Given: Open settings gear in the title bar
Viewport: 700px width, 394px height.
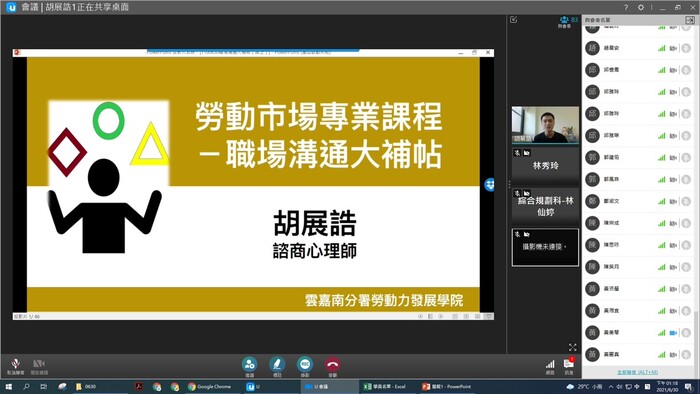Looking at the screenshot, I should [x=641, y=7].
